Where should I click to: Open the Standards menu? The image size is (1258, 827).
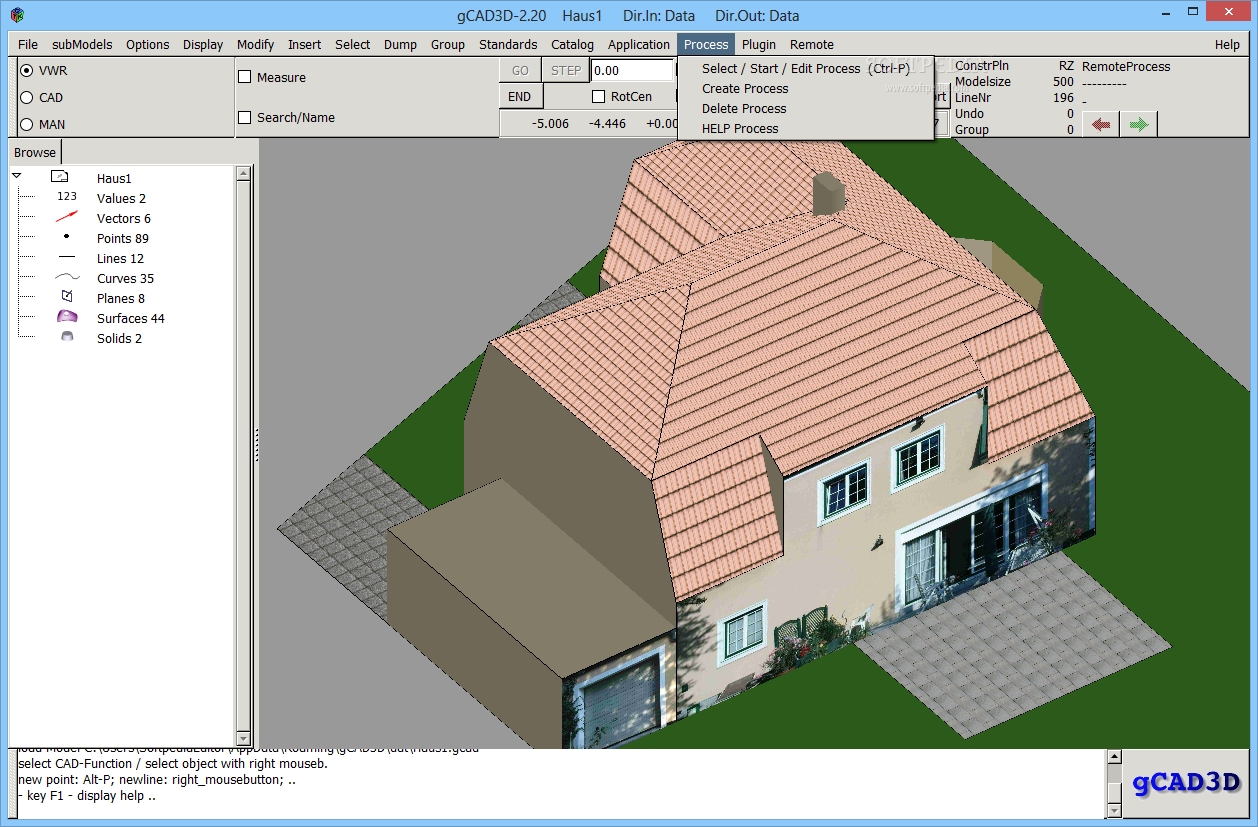tap(508, 44)
